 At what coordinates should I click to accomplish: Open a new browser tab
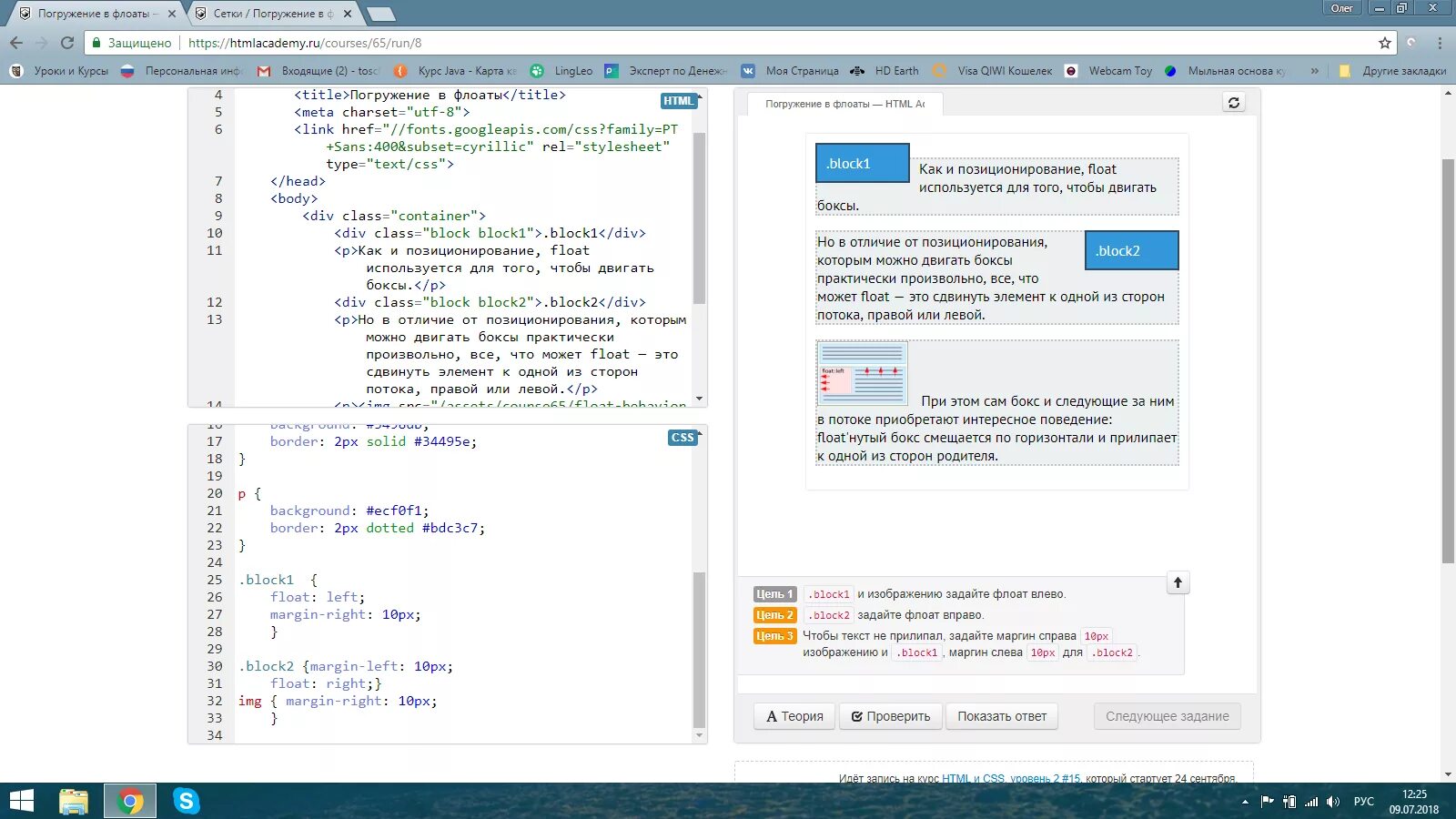click(380, 14)
